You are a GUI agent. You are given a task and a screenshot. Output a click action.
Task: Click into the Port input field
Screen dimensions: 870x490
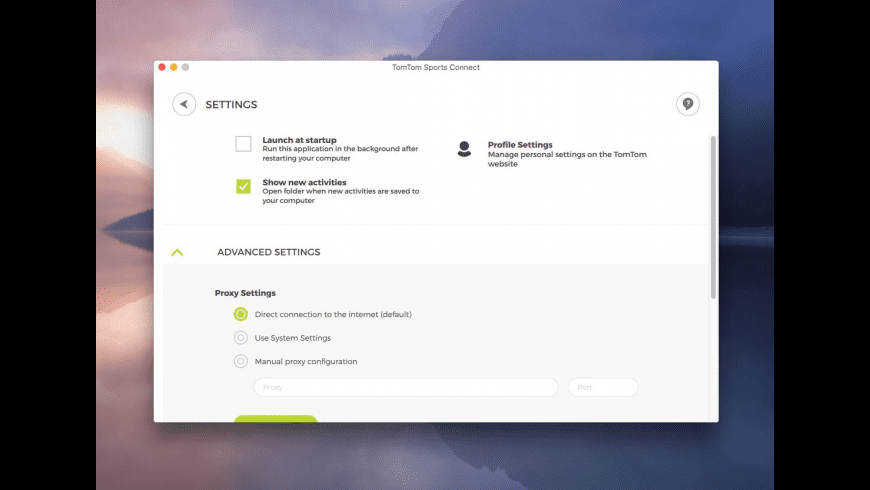pos(603,387)
